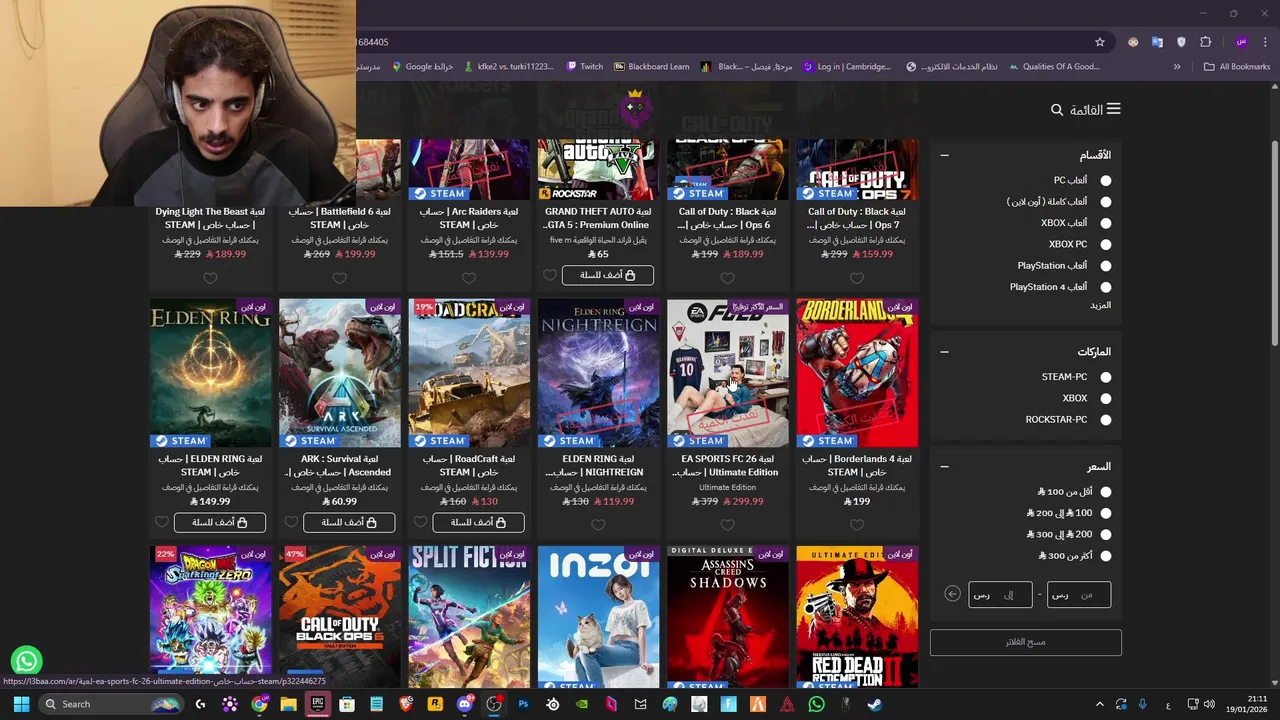
Task: Expand المزيد to show more categories
Action: (x=1100, y=305)
